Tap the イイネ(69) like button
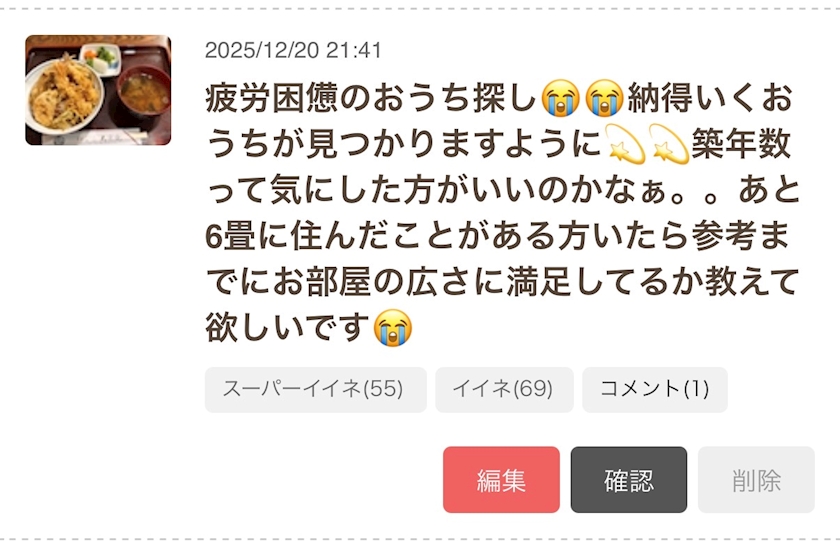 (504, 389)
